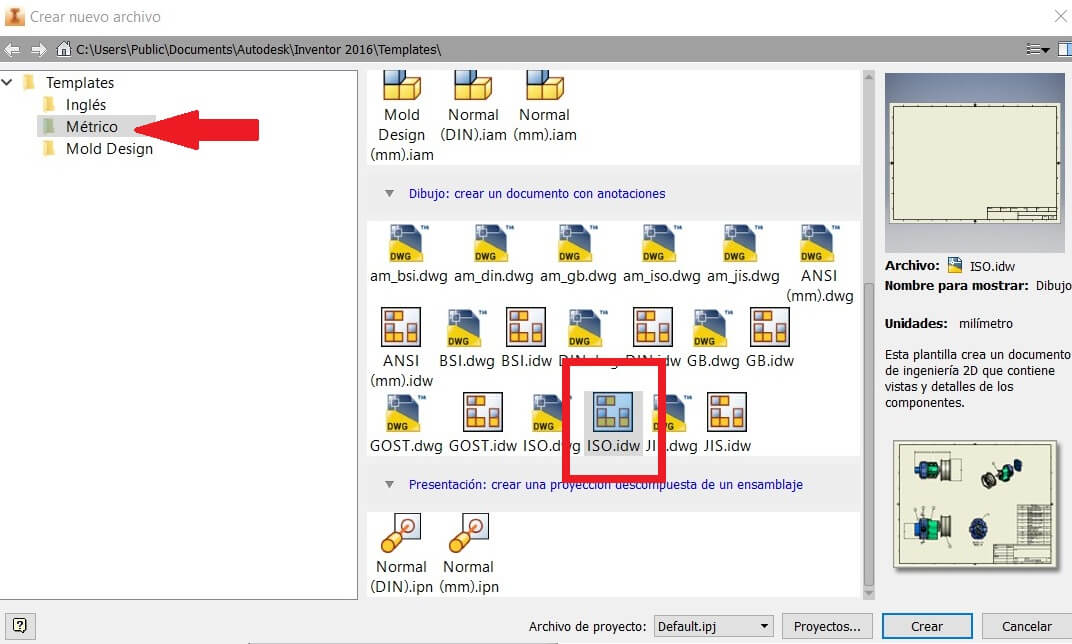Select the Normal (mm).ipn presentation template
Image resolution: width=1072 pixels, height=644 pixels.
click(x=469, y=554)
